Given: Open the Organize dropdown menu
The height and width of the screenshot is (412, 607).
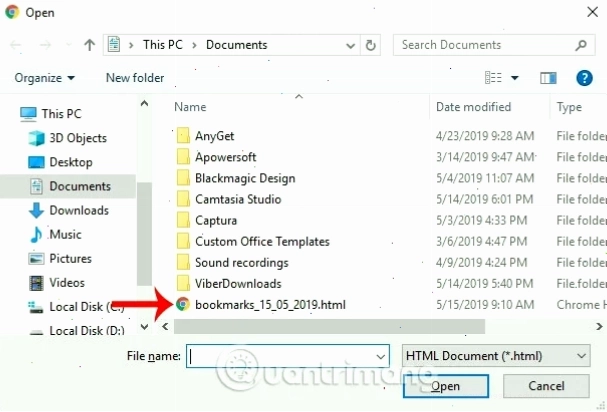Looking at the screenshot, I should tap(45, 78).
